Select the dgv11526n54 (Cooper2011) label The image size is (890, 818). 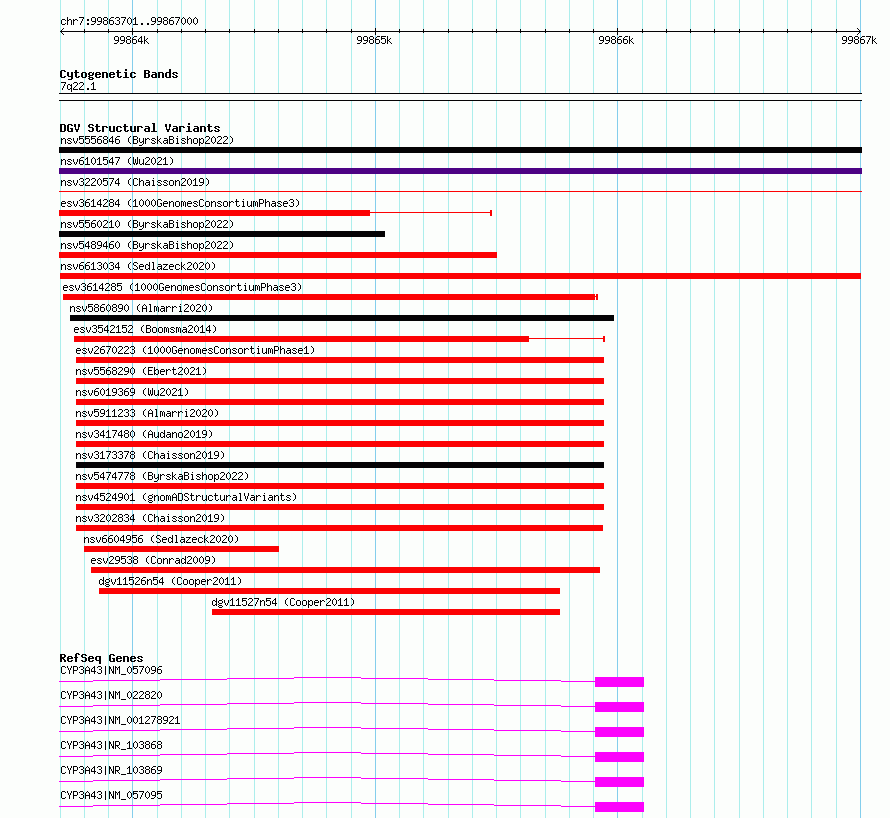coord(170,581)
